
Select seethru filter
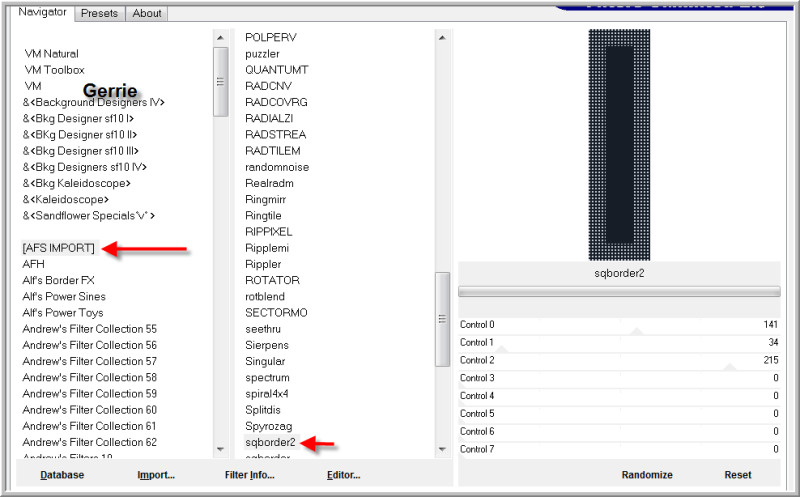(263, 329)
